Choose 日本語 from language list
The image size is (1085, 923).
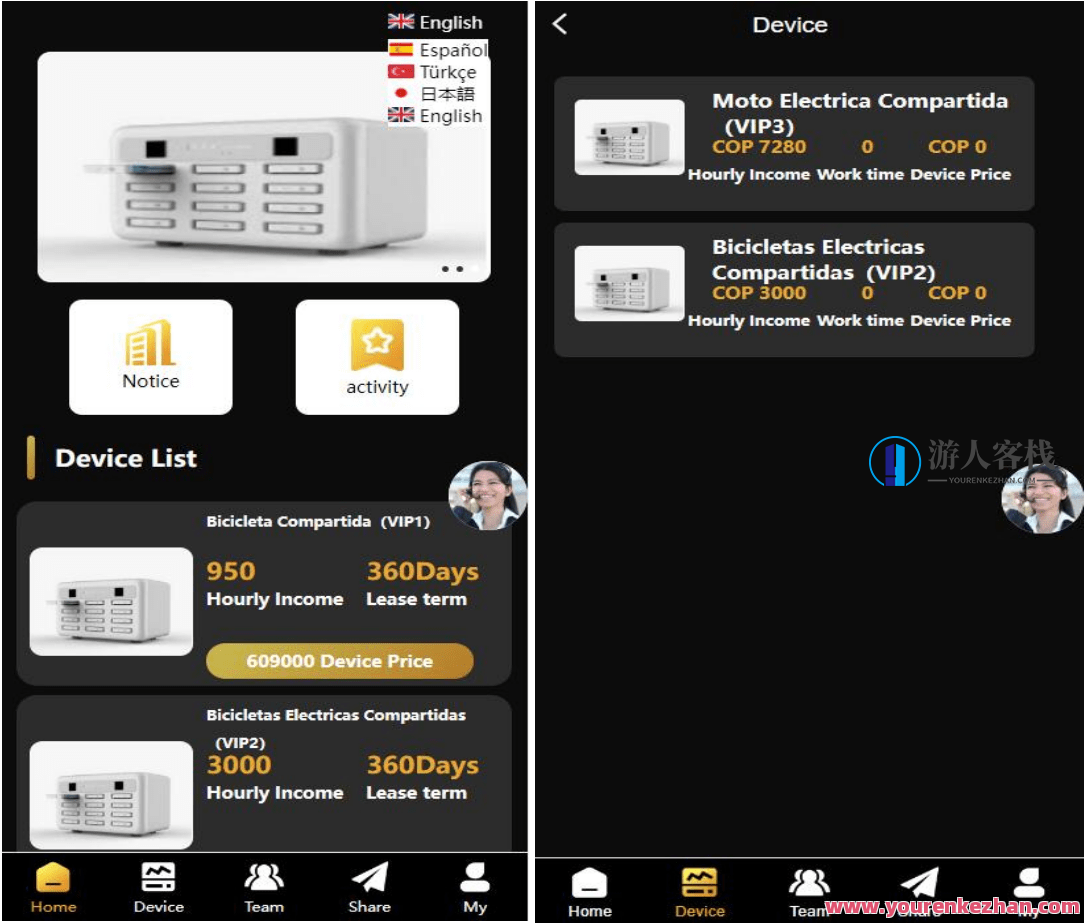pos(432,94)
